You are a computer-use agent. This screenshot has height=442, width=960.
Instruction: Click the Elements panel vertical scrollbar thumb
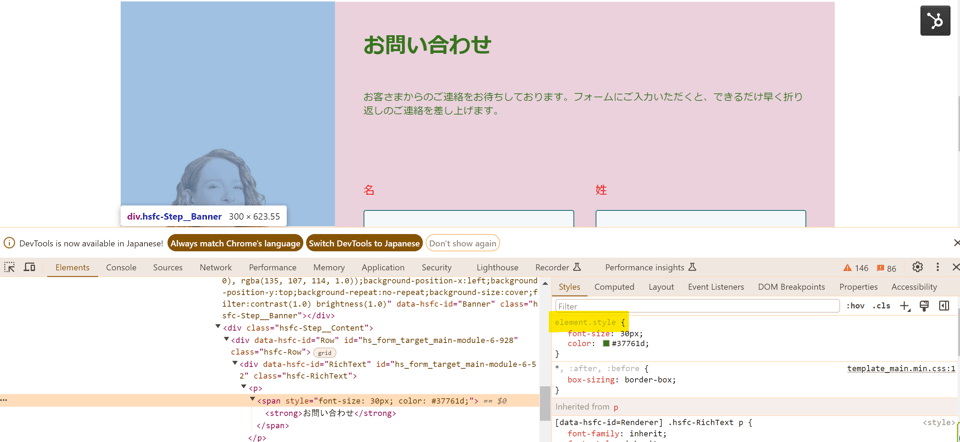(544, 403)
